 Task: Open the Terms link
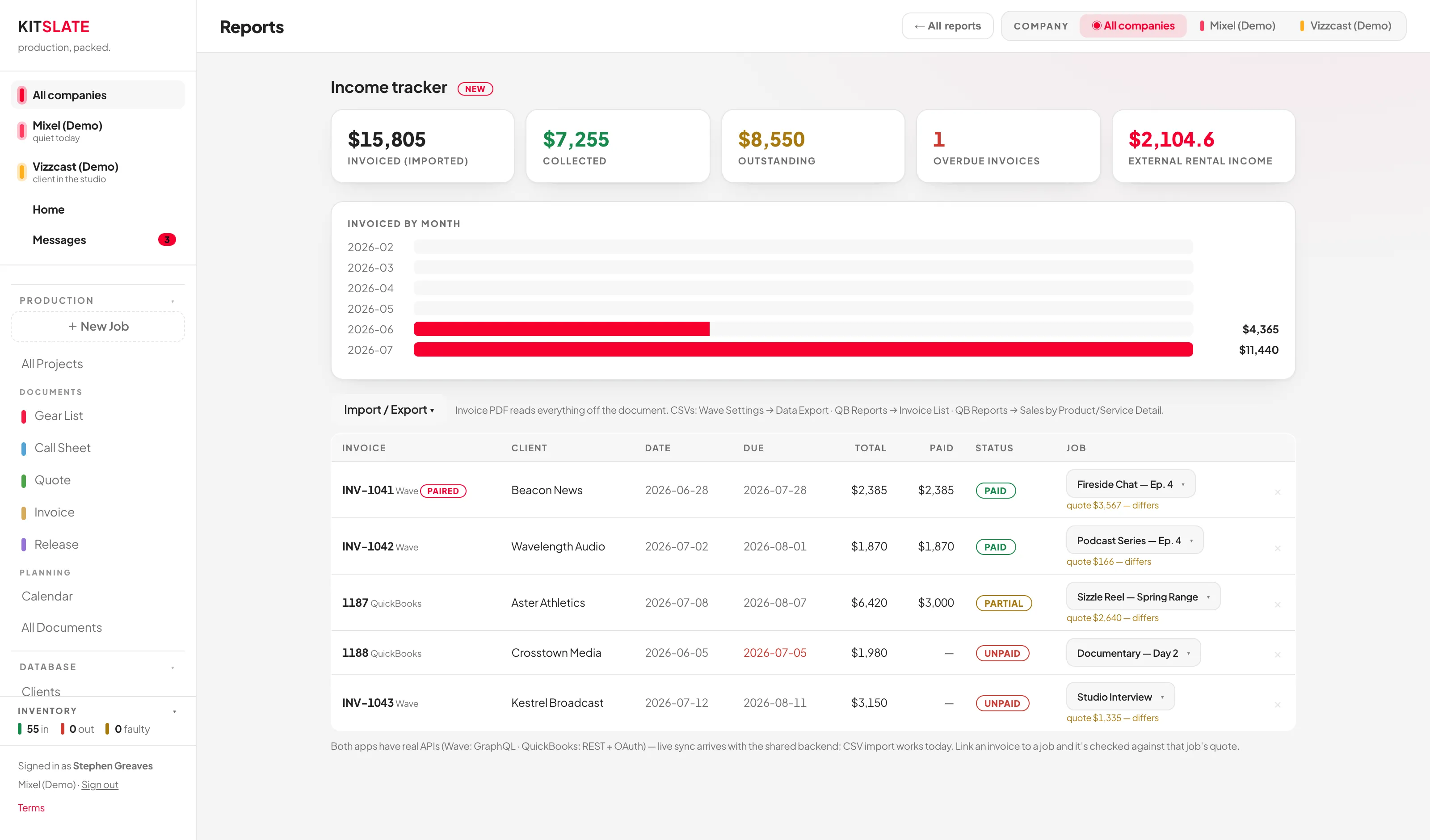[31, 808]
